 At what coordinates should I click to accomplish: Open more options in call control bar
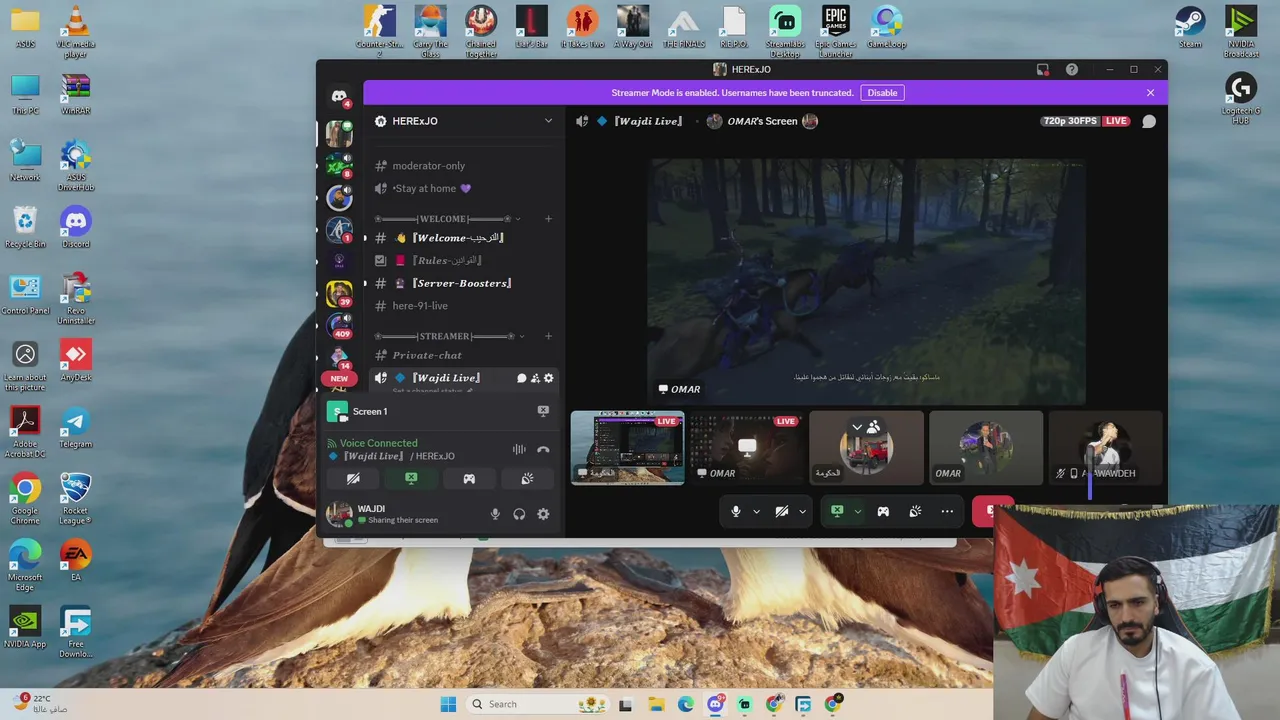tap(947, 511)
